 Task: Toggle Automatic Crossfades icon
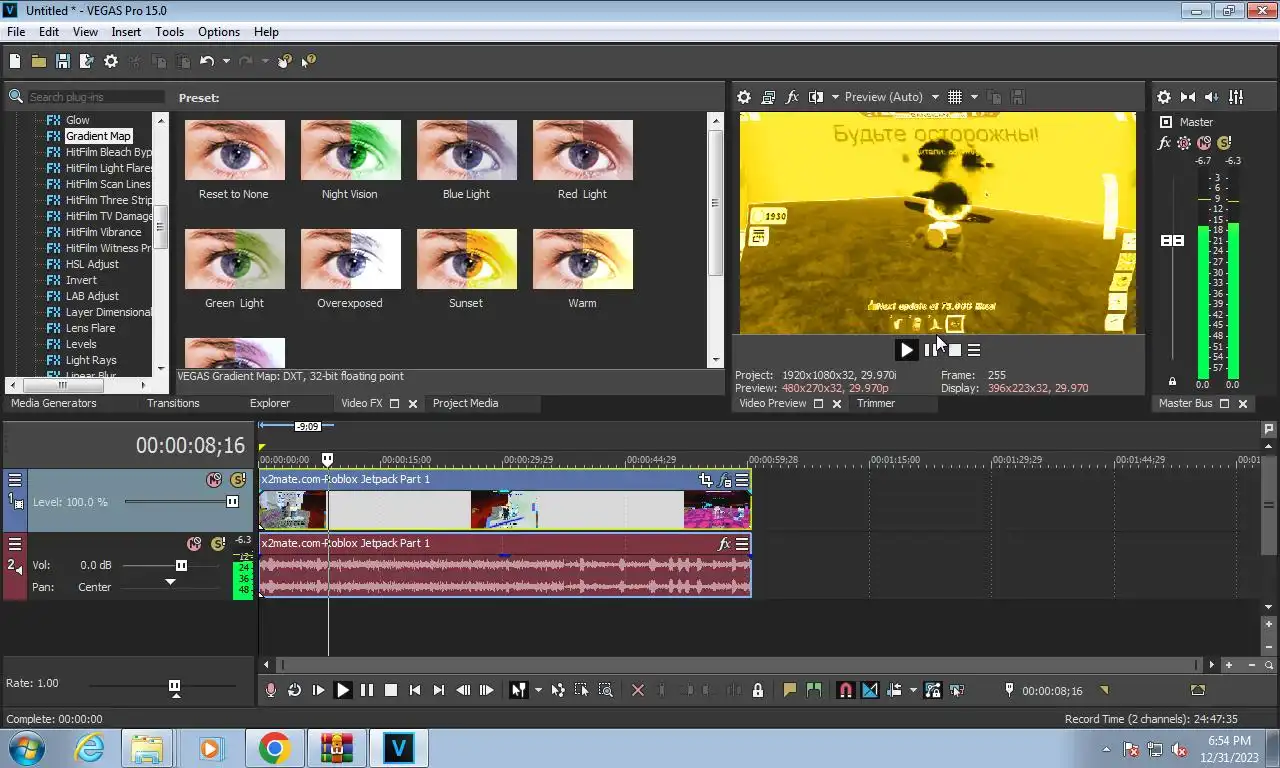tap(870, 690)
